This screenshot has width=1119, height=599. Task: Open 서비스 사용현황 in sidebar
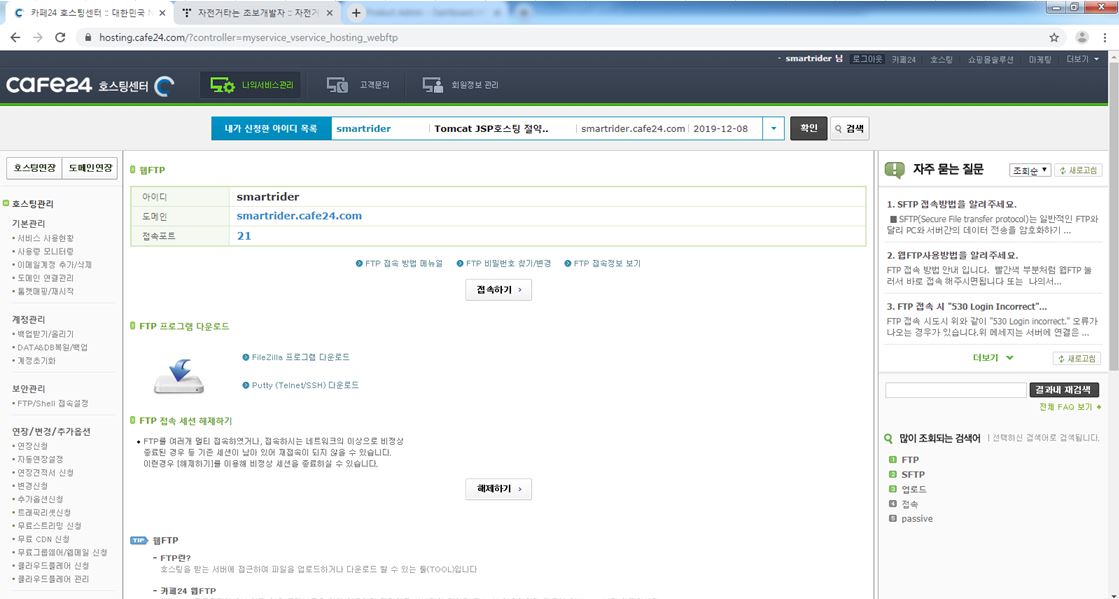[x=45, y=238]
